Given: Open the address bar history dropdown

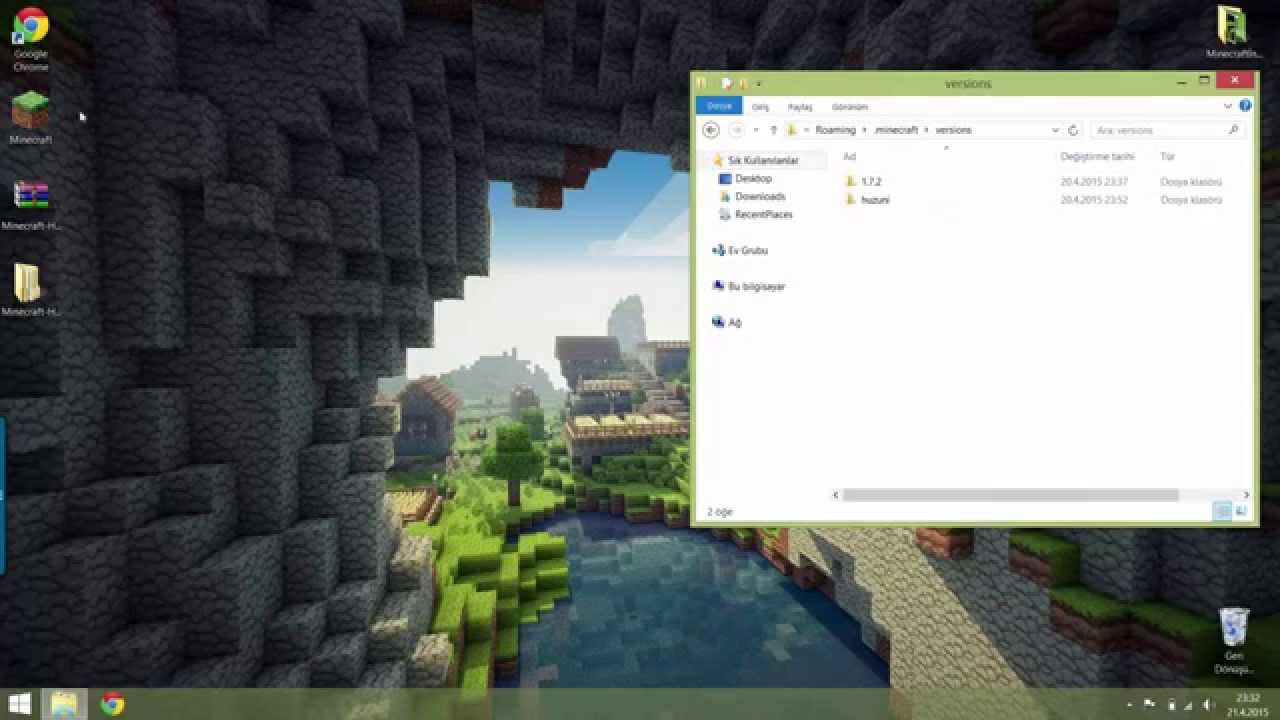Looking at the screenshot, I should tap(1055, 130).
